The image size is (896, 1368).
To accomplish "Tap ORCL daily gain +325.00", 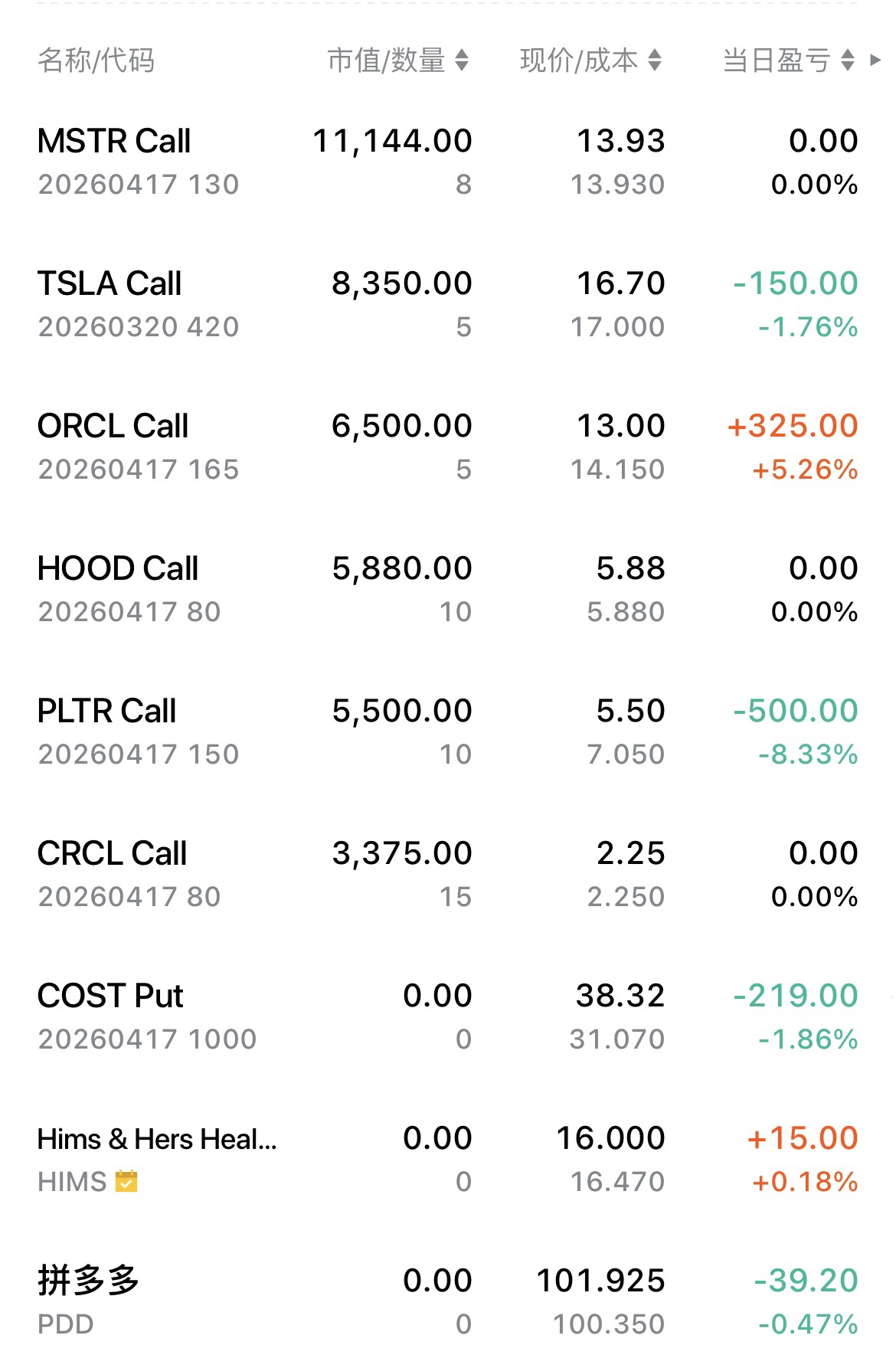I will pos(793,427).
